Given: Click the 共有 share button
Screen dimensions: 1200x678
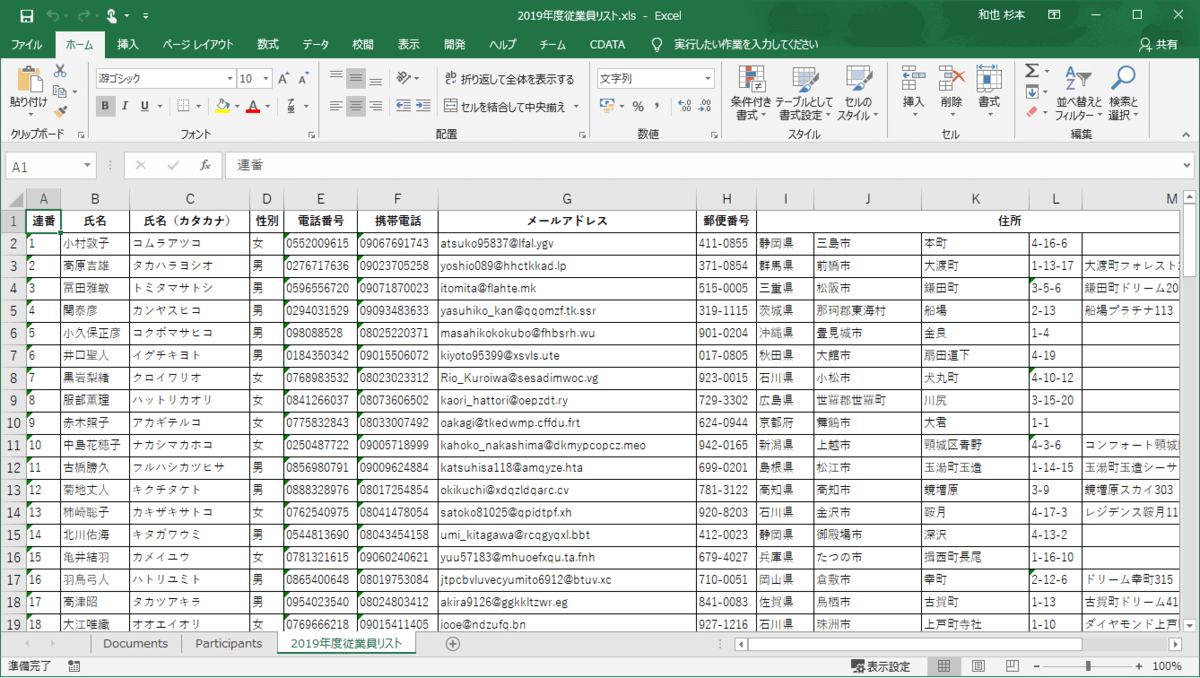Looking at the screenshot, I should tap(1158, 44).
